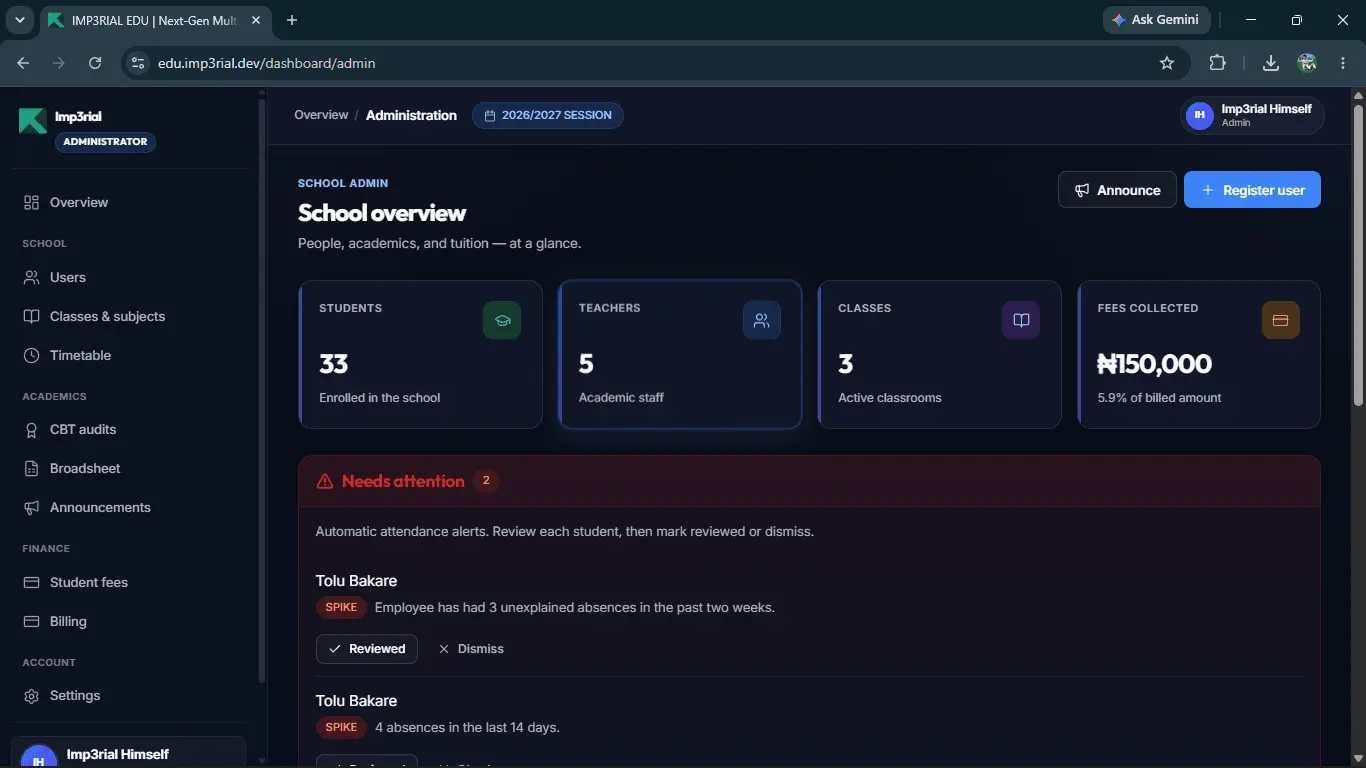The width and height of the screenshot is (1366, 768).
Task: Click the Announce button
Action: click(x=1117, y=190)
